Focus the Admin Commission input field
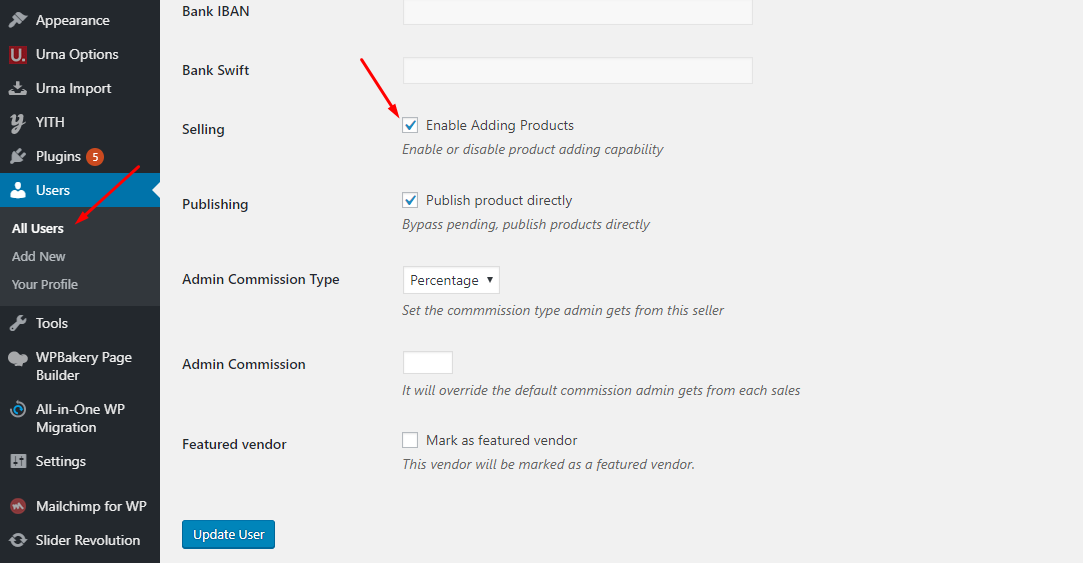This screenshot has width=1083, height=563. pyautogui.click(x=428, y=363)
